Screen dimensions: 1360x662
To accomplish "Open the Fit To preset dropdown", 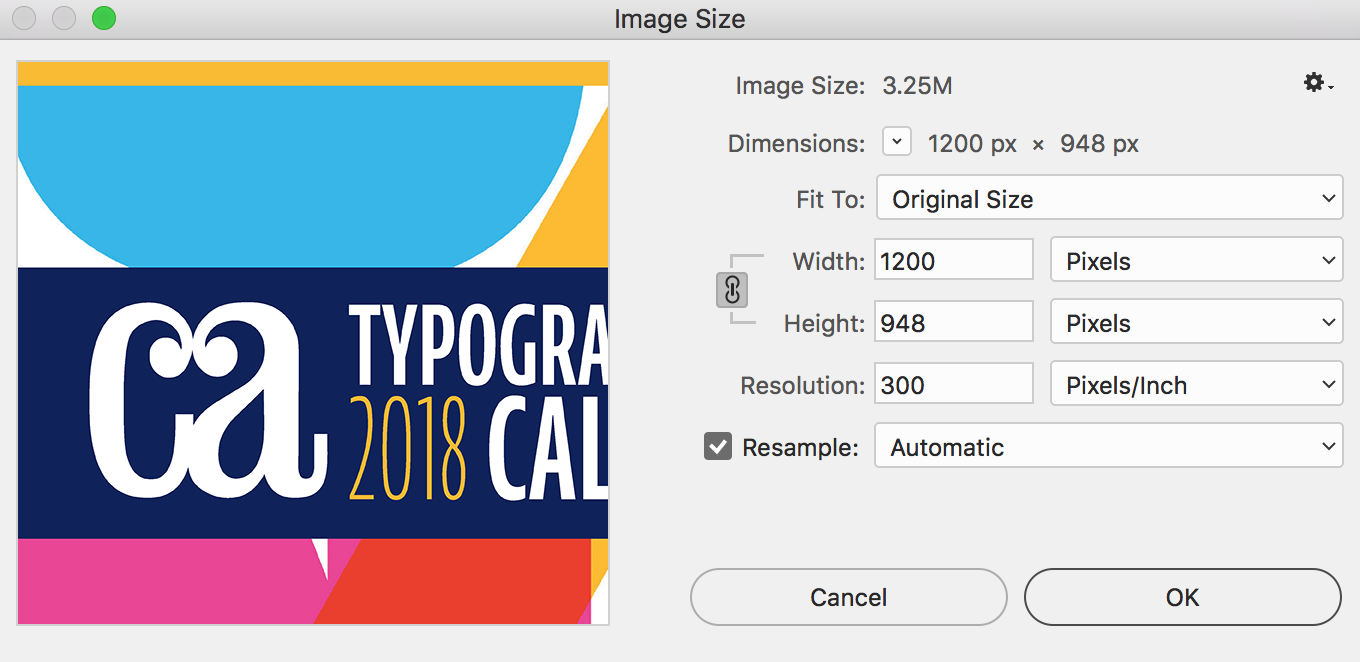I will (x=1108, y=199).
